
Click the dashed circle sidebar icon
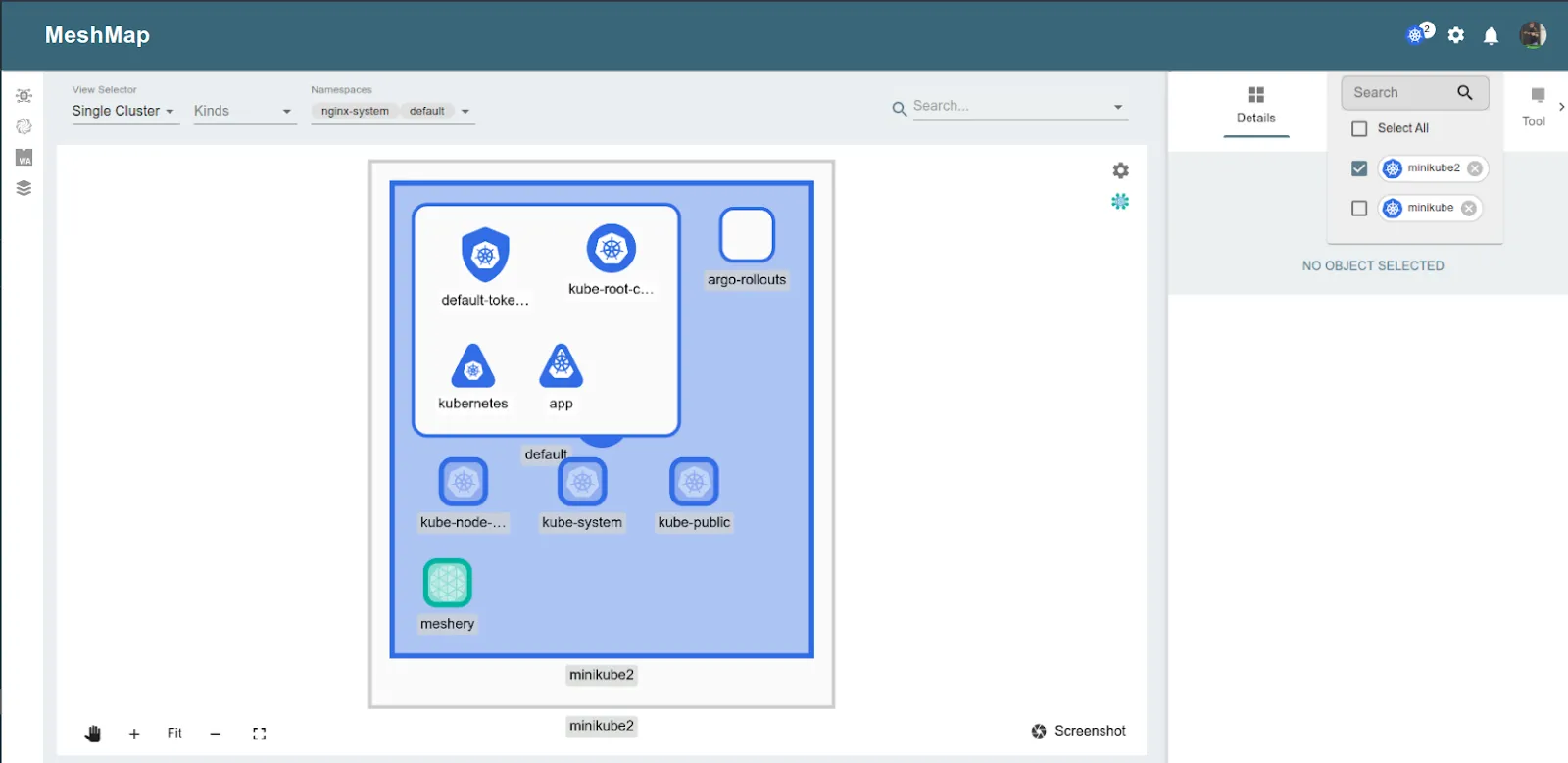pyautogui.click(x=24, y=126)
